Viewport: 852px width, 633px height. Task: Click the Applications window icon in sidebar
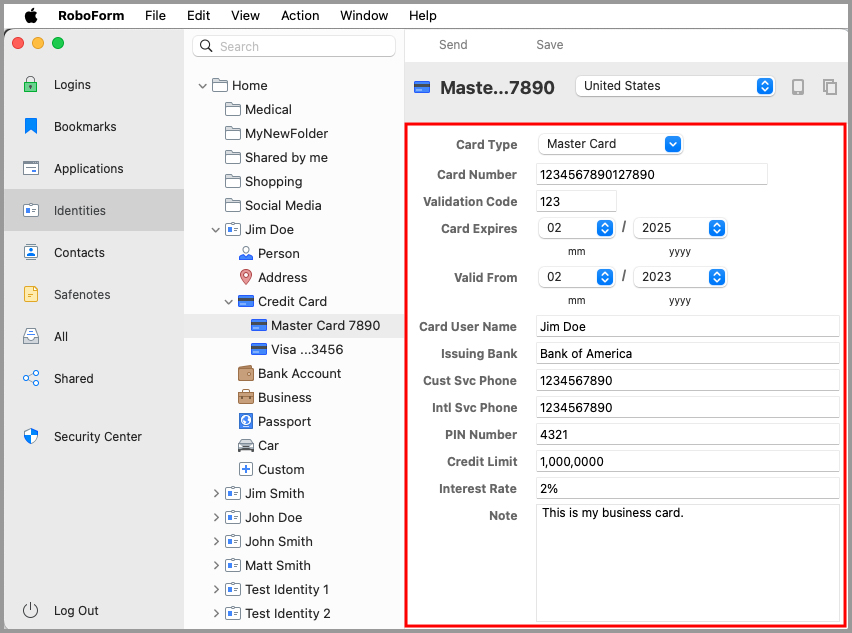(31, 168)
